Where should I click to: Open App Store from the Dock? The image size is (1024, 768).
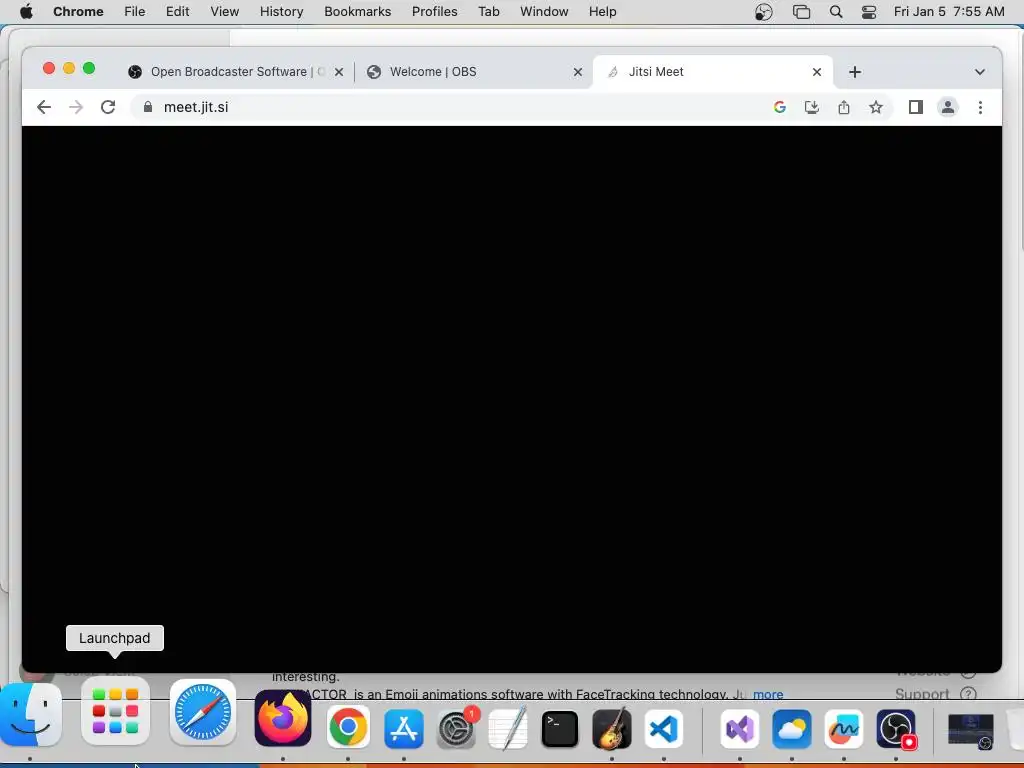(404, 729)
